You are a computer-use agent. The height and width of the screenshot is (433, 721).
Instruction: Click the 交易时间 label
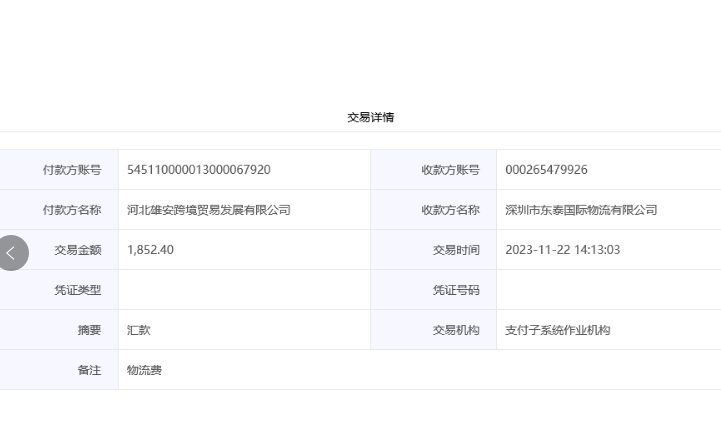pos(456,250)
